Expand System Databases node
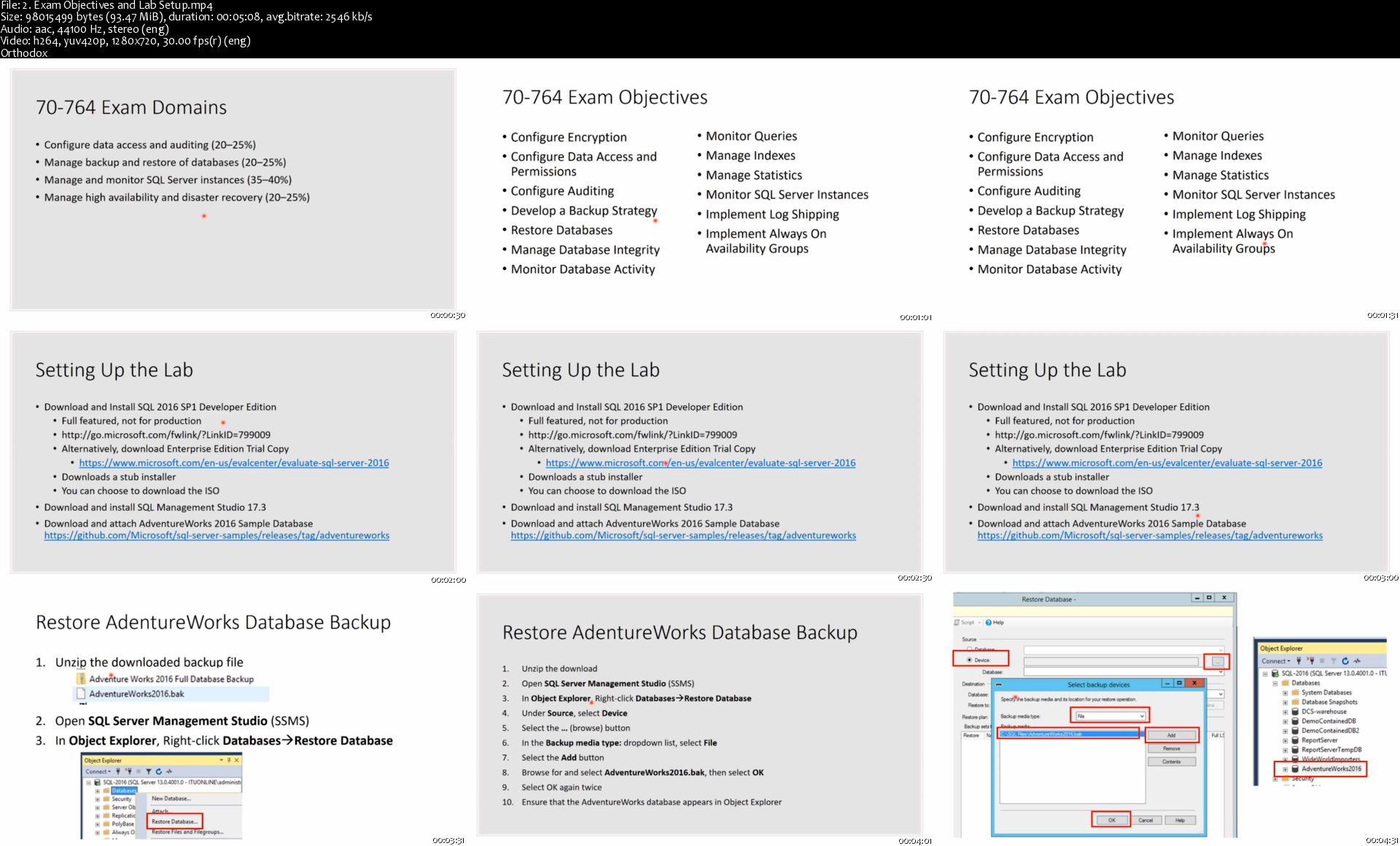Viewport: 1400px width, 846px height. tap(1285, 692)
